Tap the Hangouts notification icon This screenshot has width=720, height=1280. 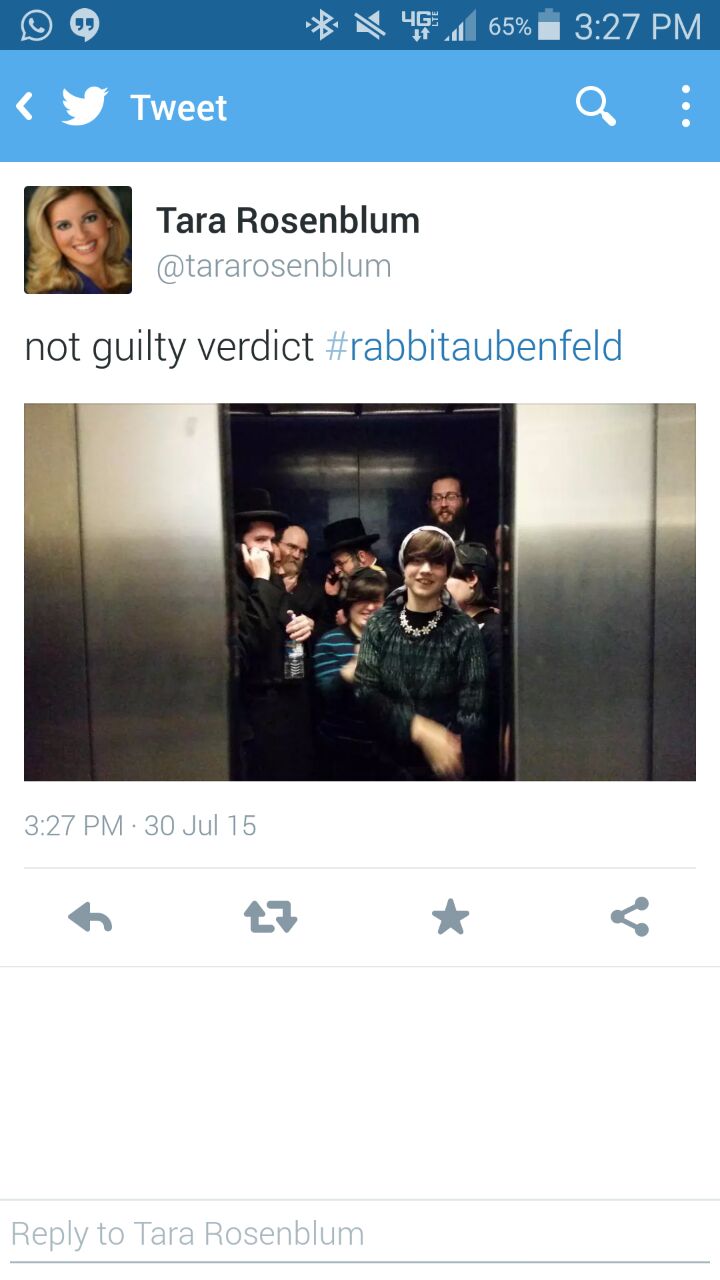[85, 26]
